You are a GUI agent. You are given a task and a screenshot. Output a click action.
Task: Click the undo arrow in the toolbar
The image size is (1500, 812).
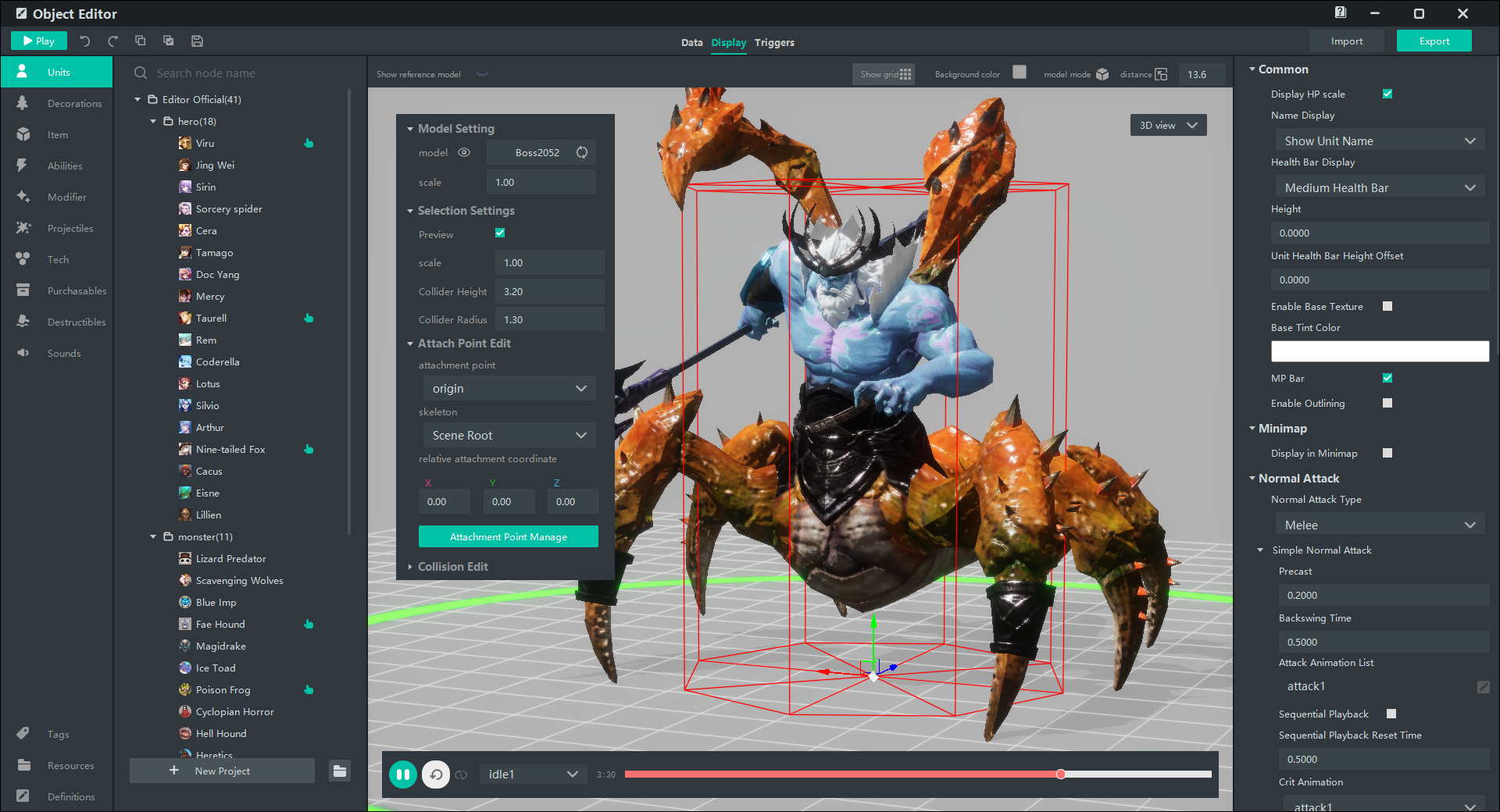84,41
